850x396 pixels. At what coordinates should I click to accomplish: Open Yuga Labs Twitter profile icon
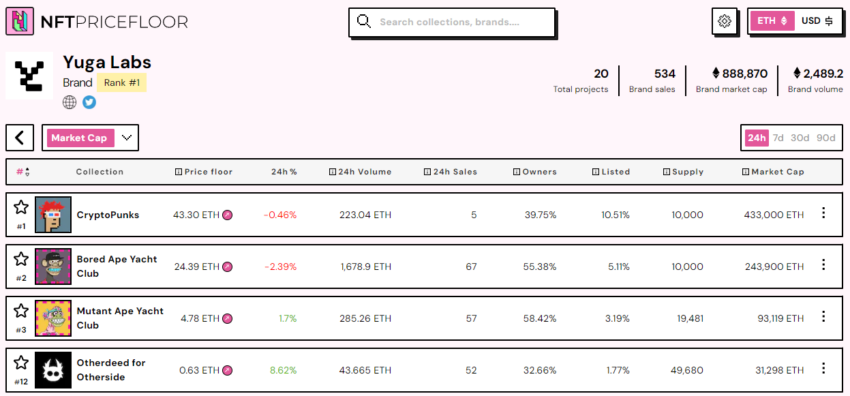click(x=89, y=102)
